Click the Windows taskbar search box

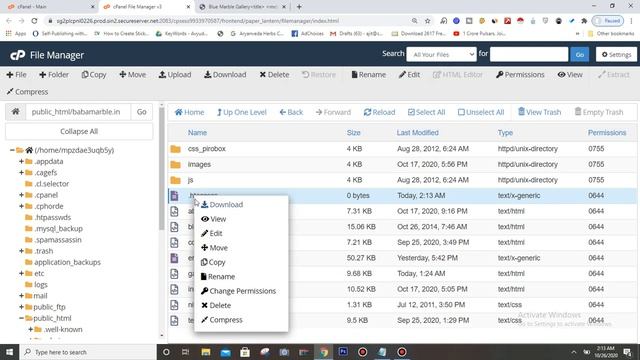coord(88,352)
